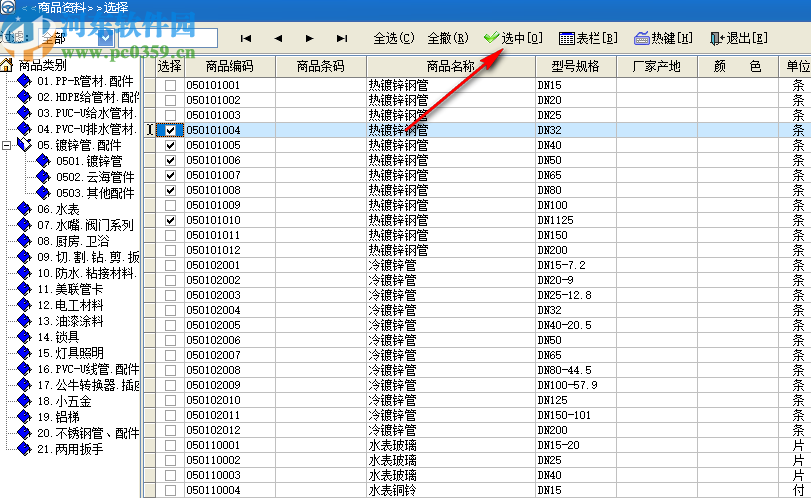The height and width of the screenshot is (498, 811).
Task: Uncheck the box for 050101008
Action: point(170,190)
